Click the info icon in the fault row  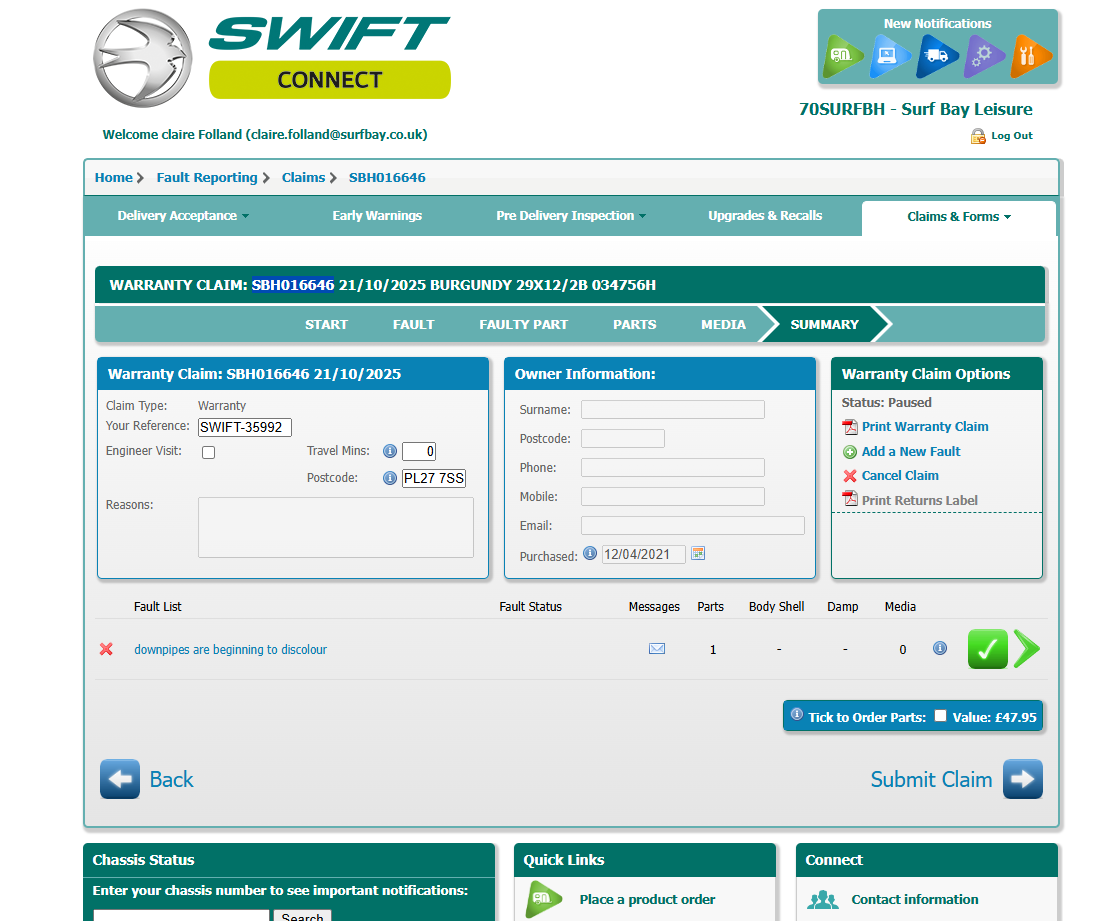point(940,648)
